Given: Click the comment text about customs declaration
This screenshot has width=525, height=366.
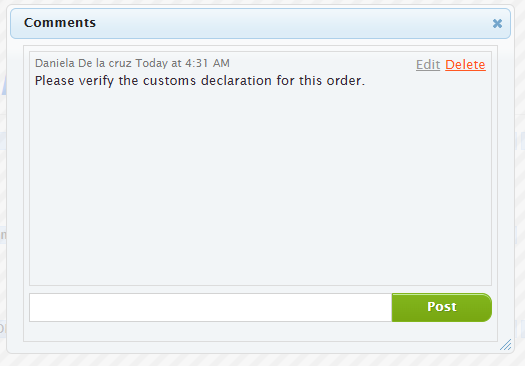Looking at the screenshot, I should [200, 81].
